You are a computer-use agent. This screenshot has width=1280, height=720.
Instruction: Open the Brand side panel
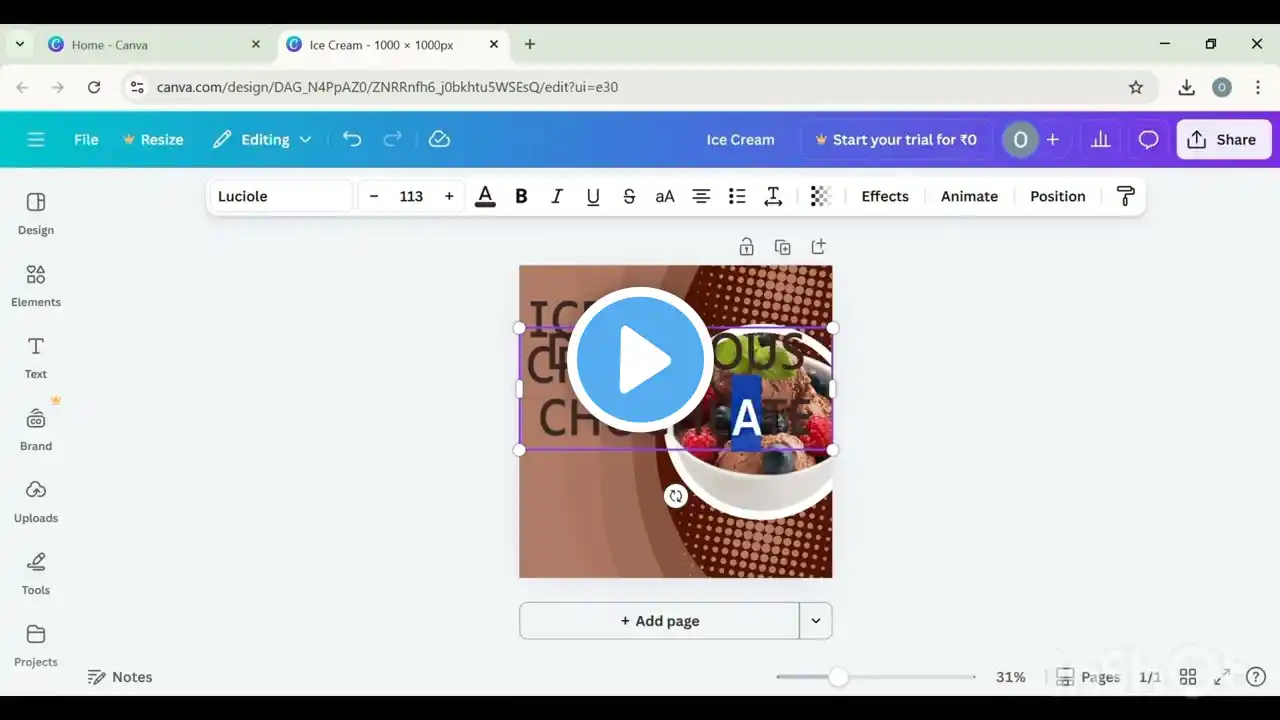click(x=36, y=429)
